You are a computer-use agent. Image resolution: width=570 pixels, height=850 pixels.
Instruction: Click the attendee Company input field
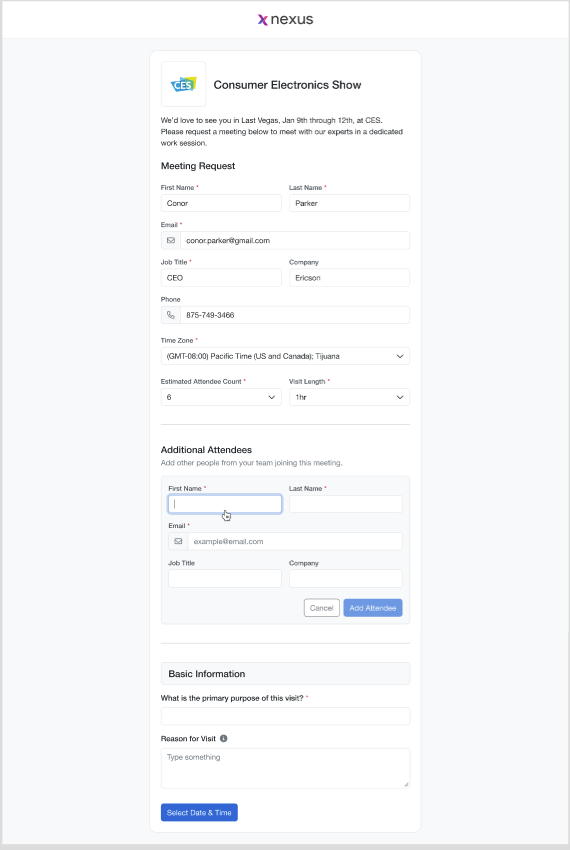coord(345,578)
